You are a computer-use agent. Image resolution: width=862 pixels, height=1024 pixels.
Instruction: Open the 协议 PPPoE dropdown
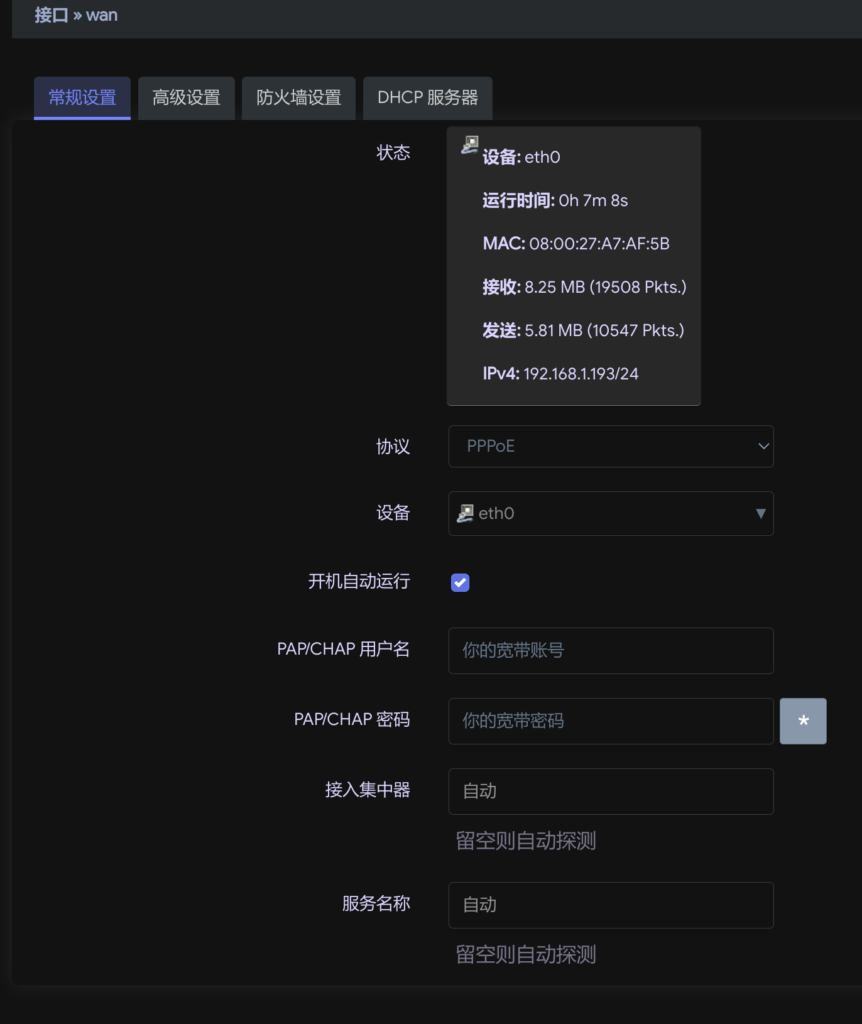610,446
